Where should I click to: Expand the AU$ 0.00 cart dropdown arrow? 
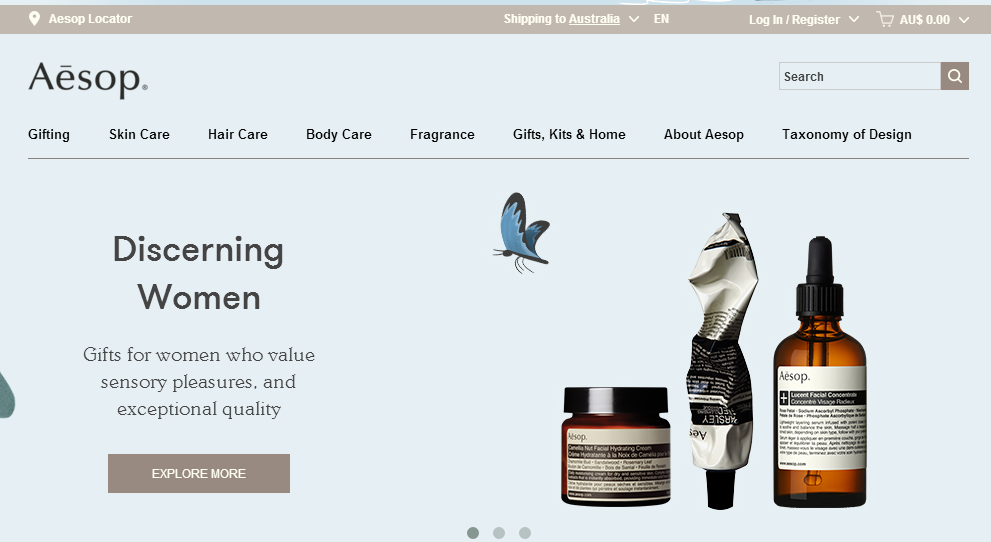point(964,20)
